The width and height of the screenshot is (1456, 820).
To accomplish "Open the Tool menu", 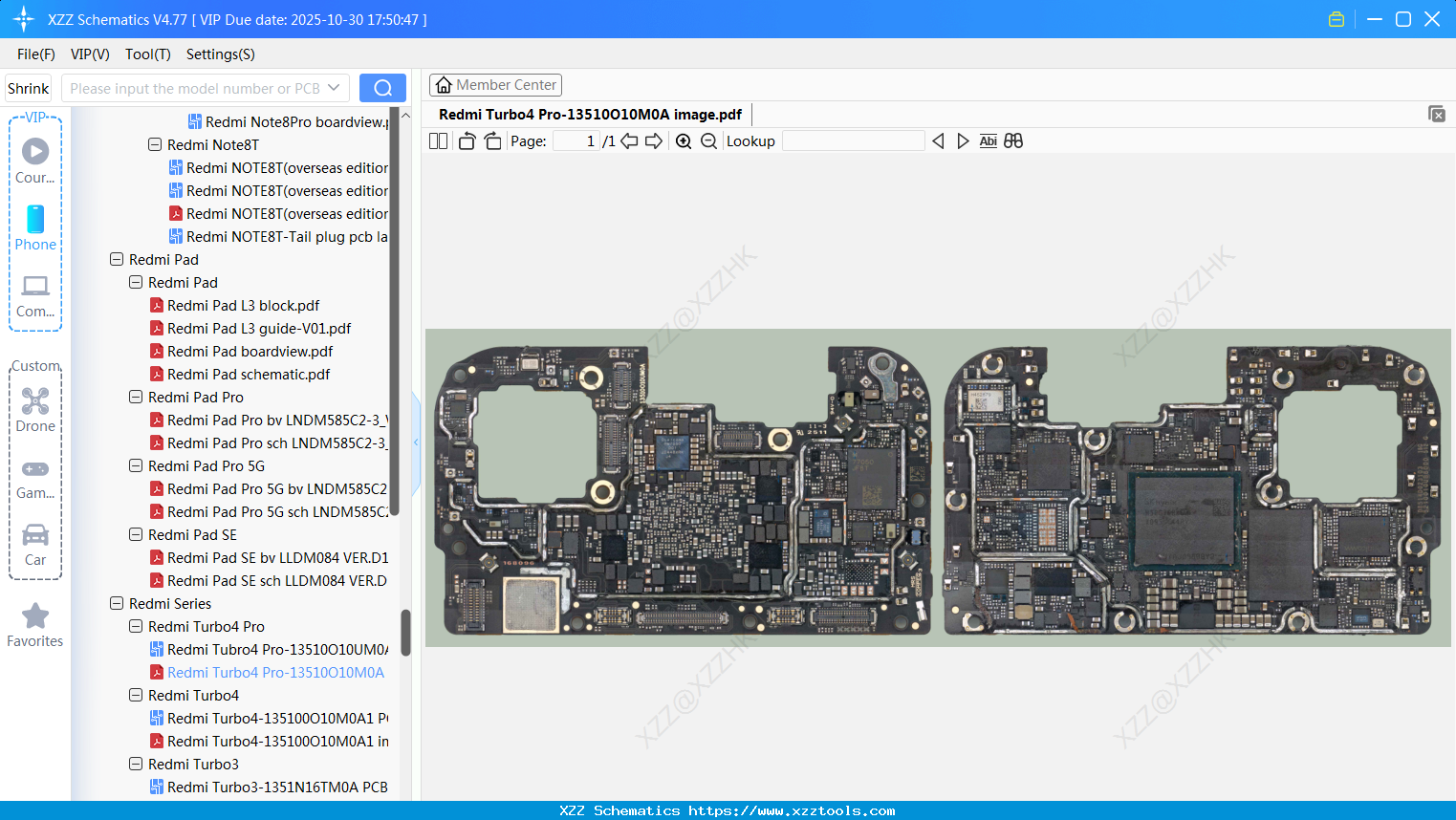I will (147, 54).
